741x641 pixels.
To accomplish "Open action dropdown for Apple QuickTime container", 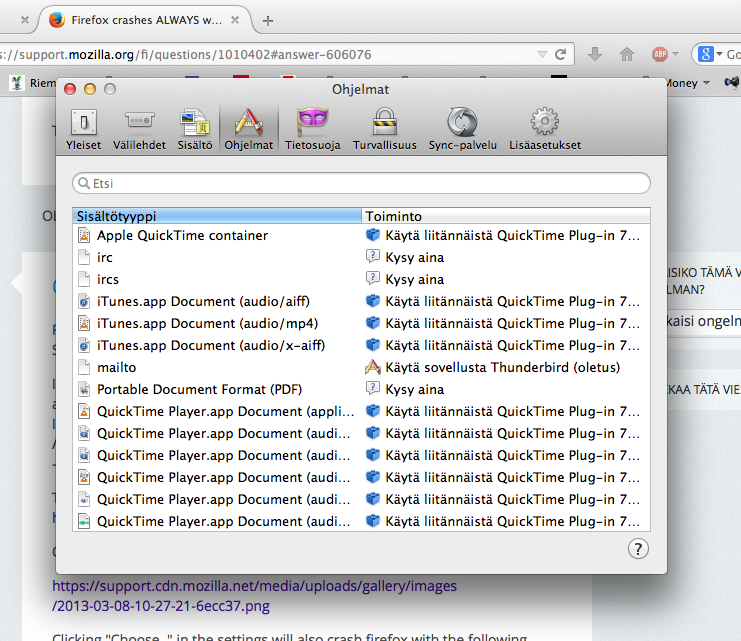I will pyautogui.click(x=506, y=235).
